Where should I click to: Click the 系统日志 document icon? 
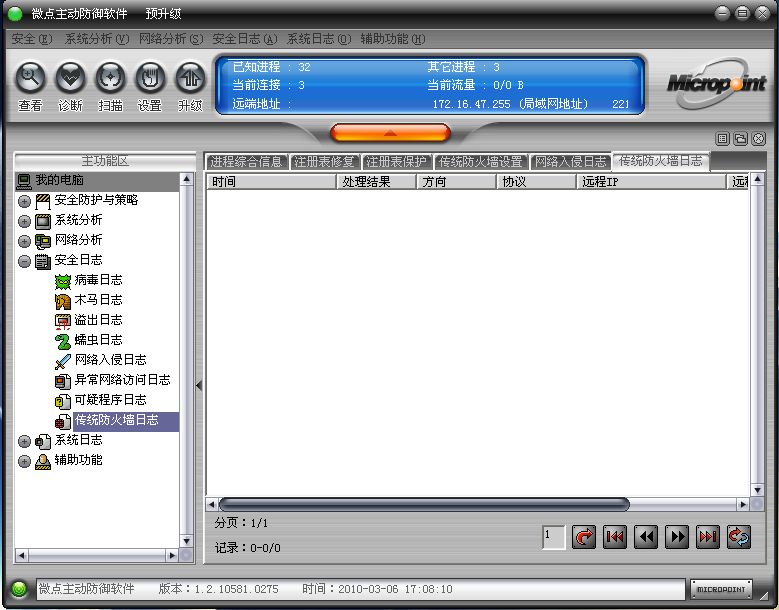(43, 441)
